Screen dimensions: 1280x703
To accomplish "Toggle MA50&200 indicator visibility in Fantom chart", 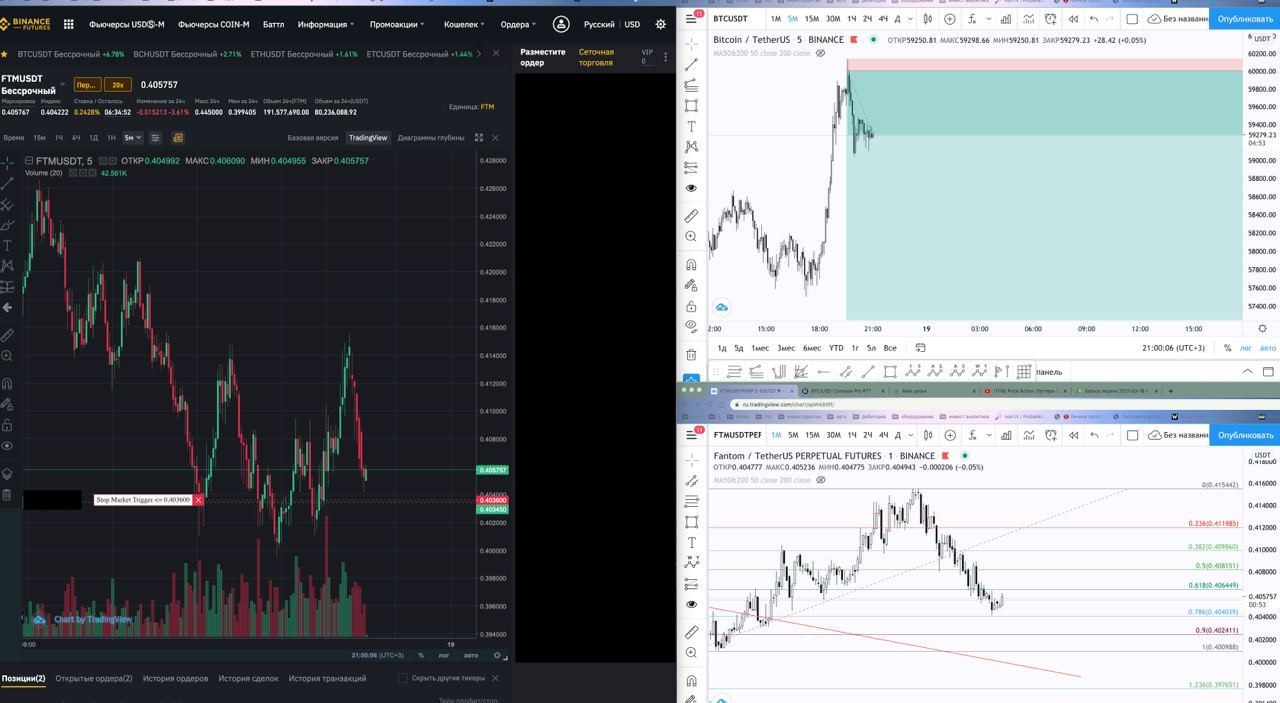I will [821, 480].
